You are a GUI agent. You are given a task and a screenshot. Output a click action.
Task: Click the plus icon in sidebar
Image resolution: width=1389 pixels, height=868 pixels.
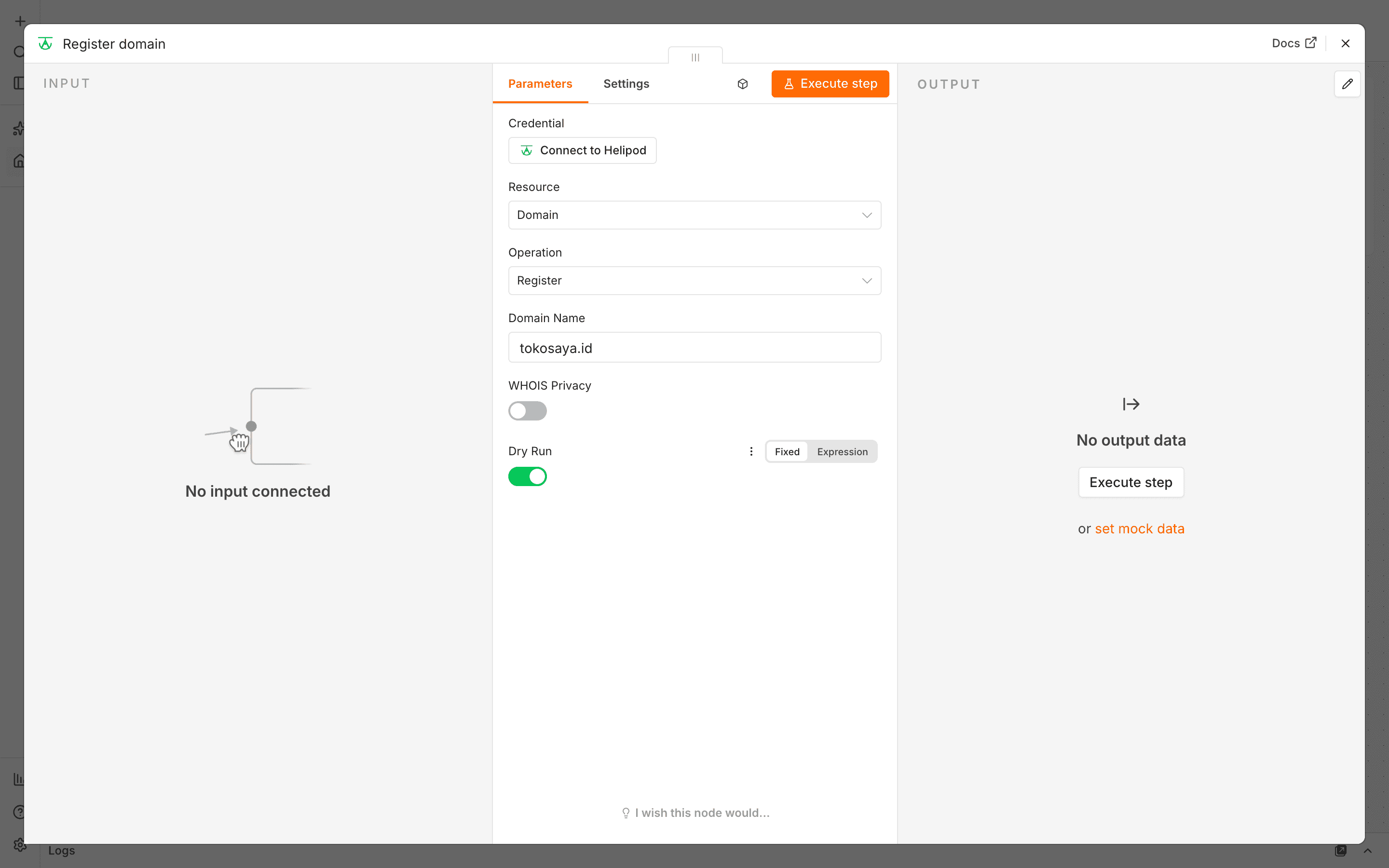pyautogui.click(x=20, y=22)
